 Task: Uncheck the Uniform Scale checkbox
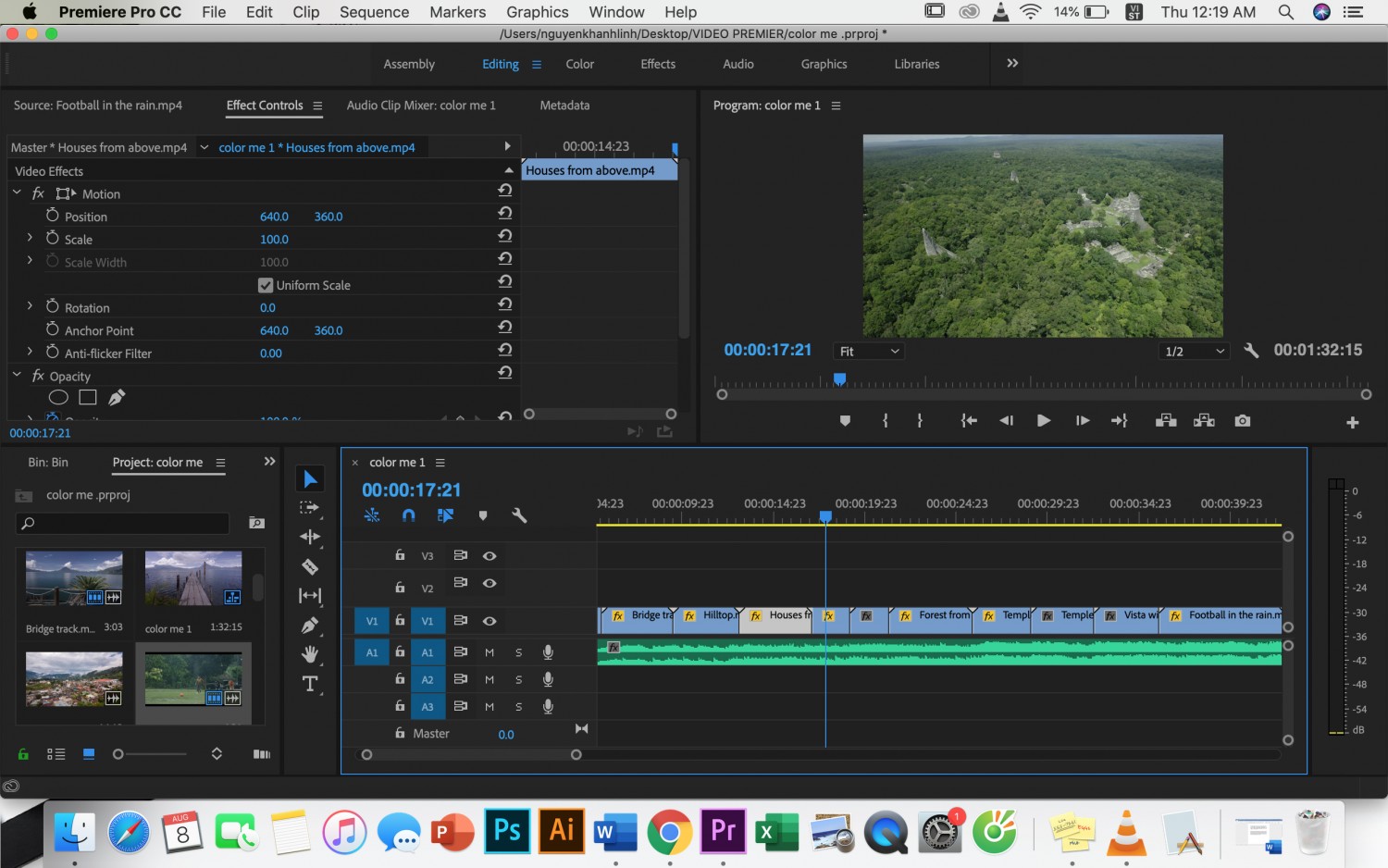coord(266,285)
